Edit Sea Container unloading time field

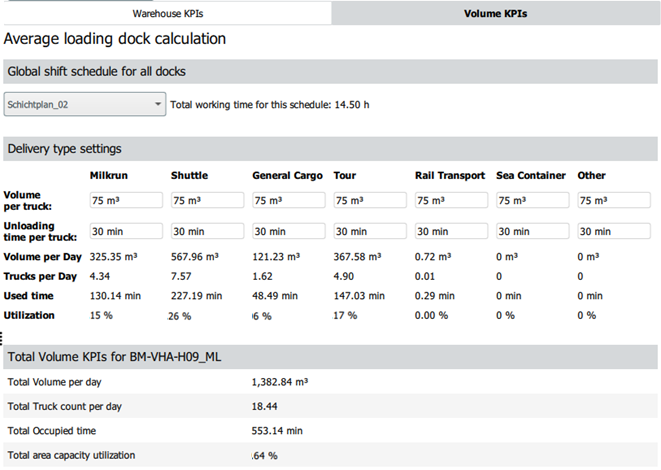click(533, 231)
